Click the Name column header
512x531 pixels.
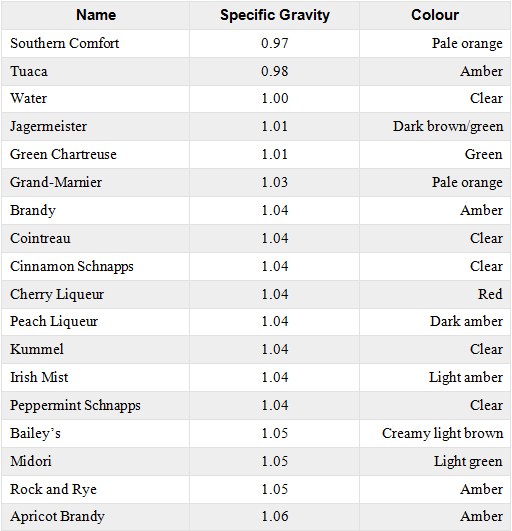click(96, 15)
